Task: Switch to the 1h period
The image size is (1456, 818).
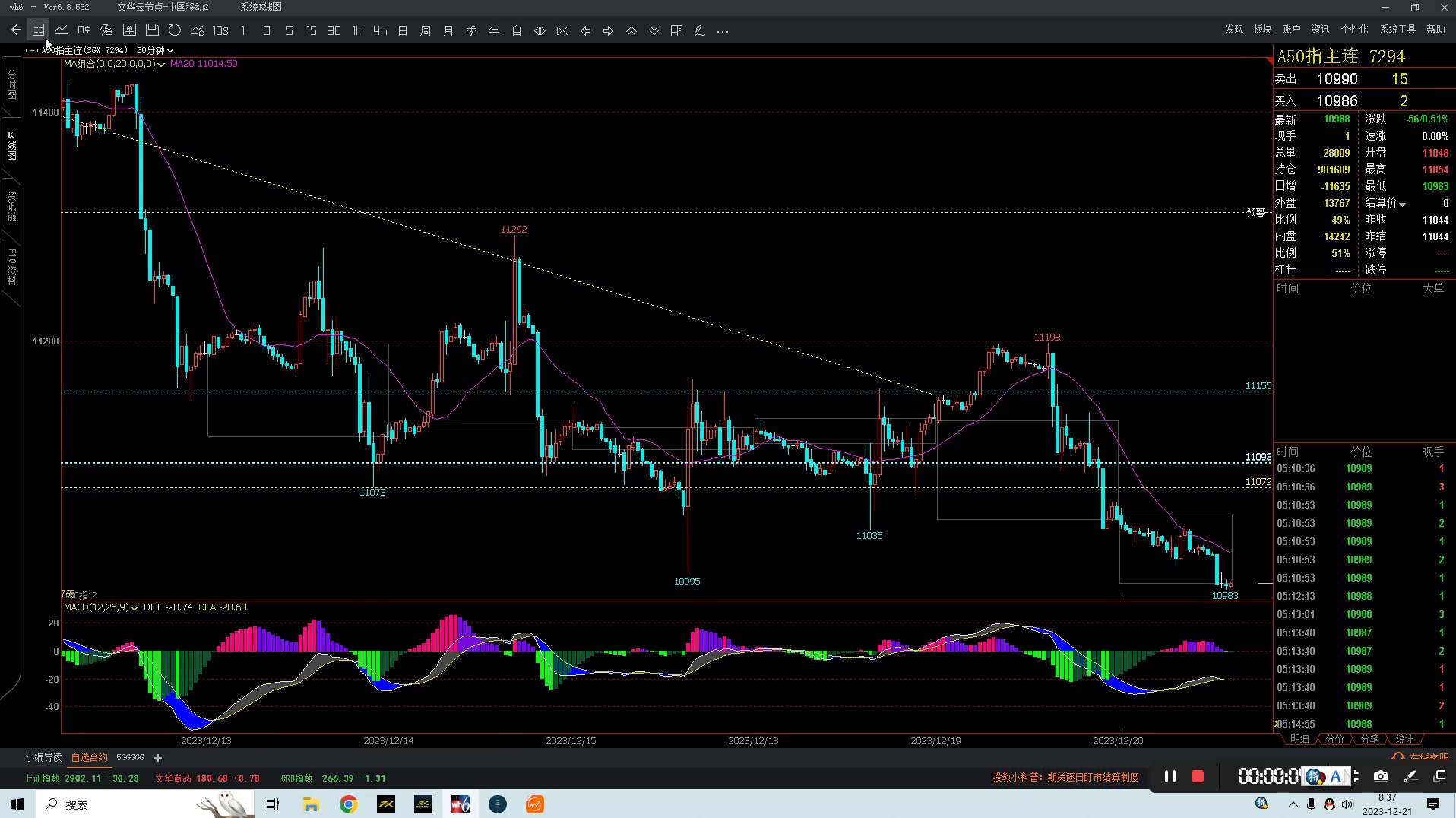Action: tap(357, 30)
